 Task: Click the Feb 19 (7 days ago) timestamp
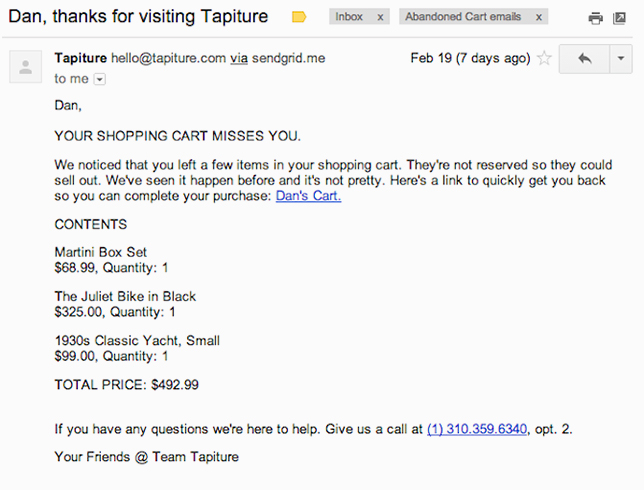(470, 58)
